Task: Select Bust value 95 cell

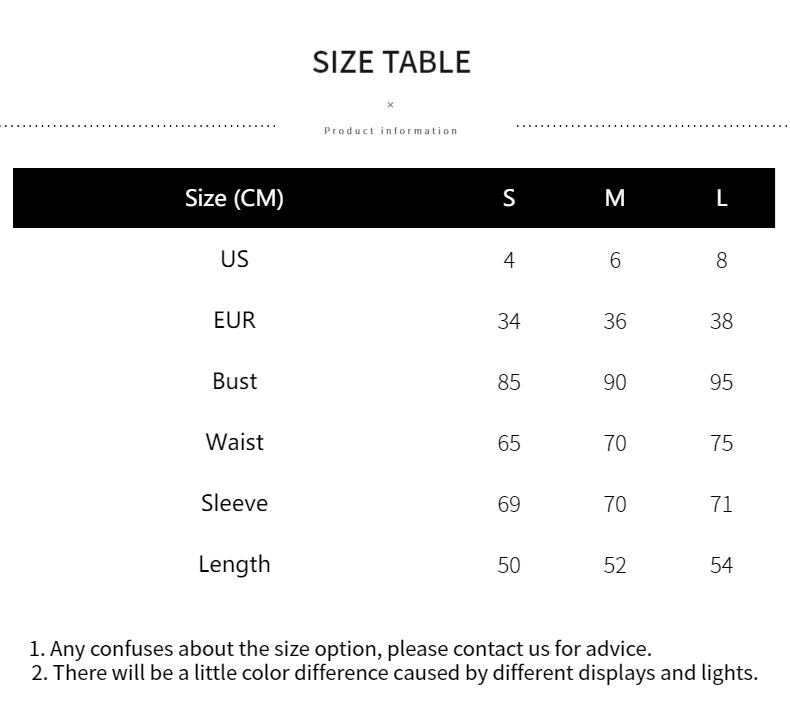Action: (x=721, y=382)
